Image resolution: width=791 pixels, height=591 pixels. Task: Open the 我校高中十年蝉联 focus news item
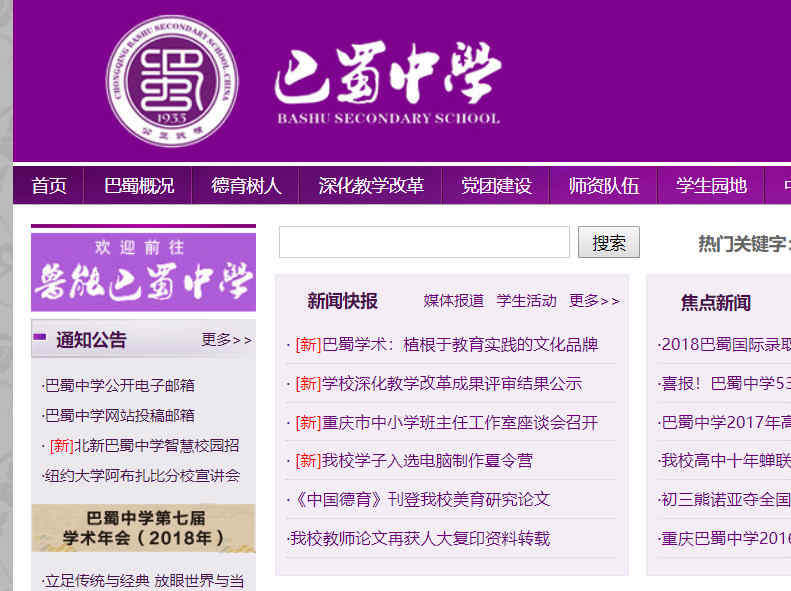724,461
